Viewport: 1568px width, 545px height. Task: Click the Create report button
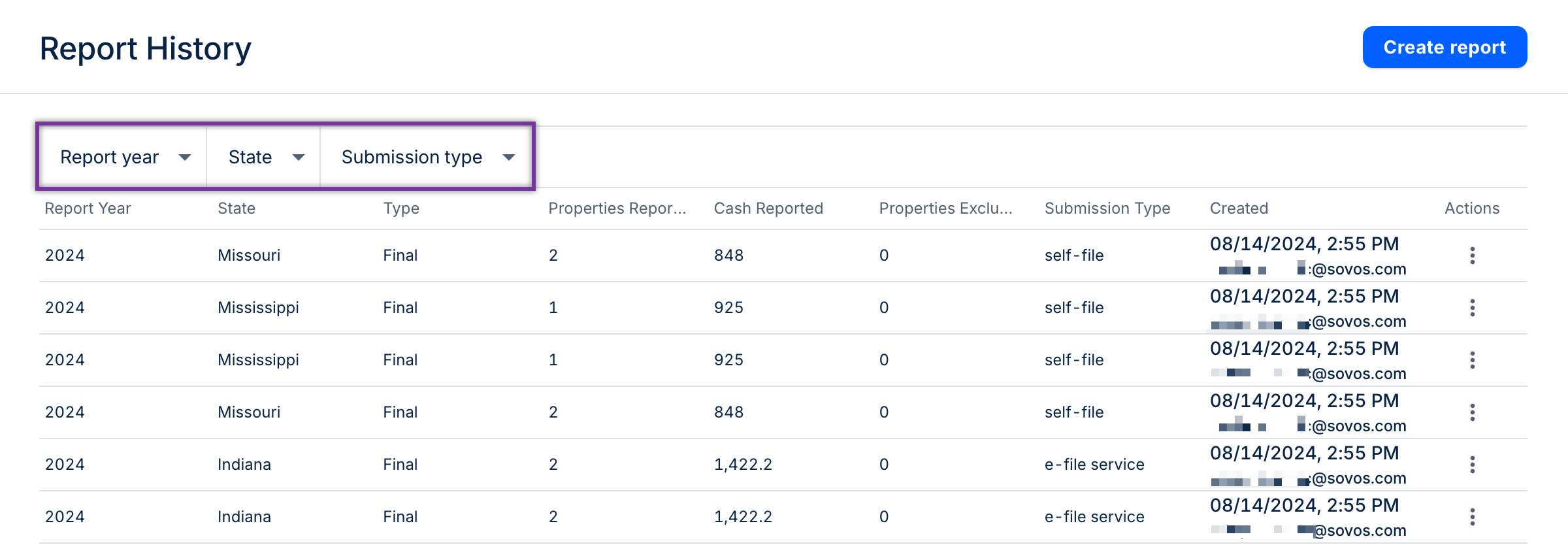coord(1444,47)
